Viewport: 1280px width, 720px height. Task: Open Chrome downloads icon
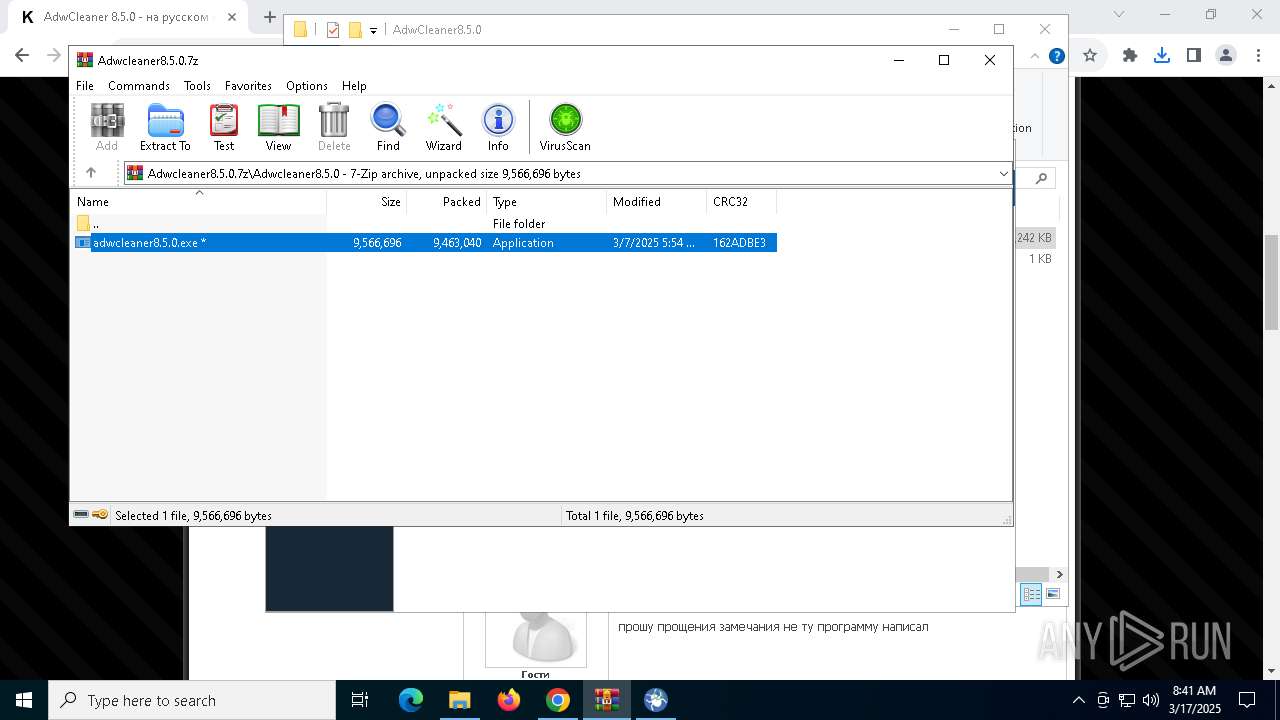[x=1162, y=56]
